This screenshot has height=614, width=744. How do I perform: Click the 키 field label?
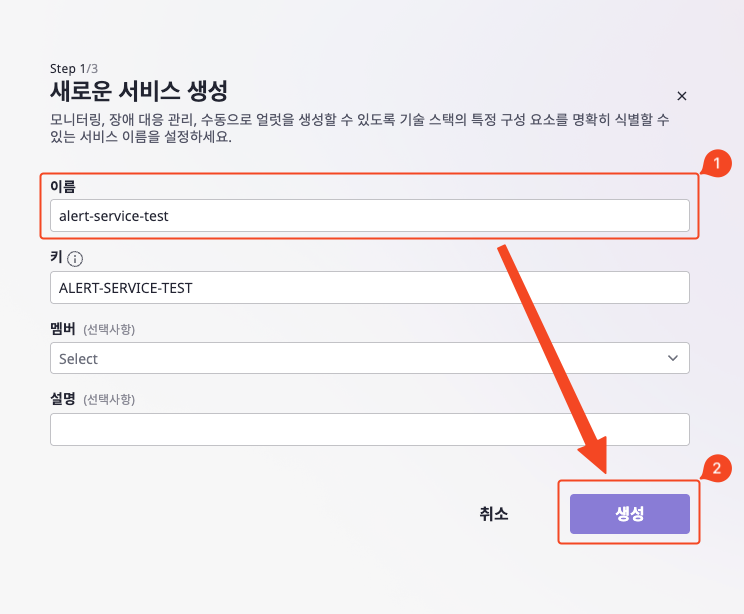coord(56,257)
